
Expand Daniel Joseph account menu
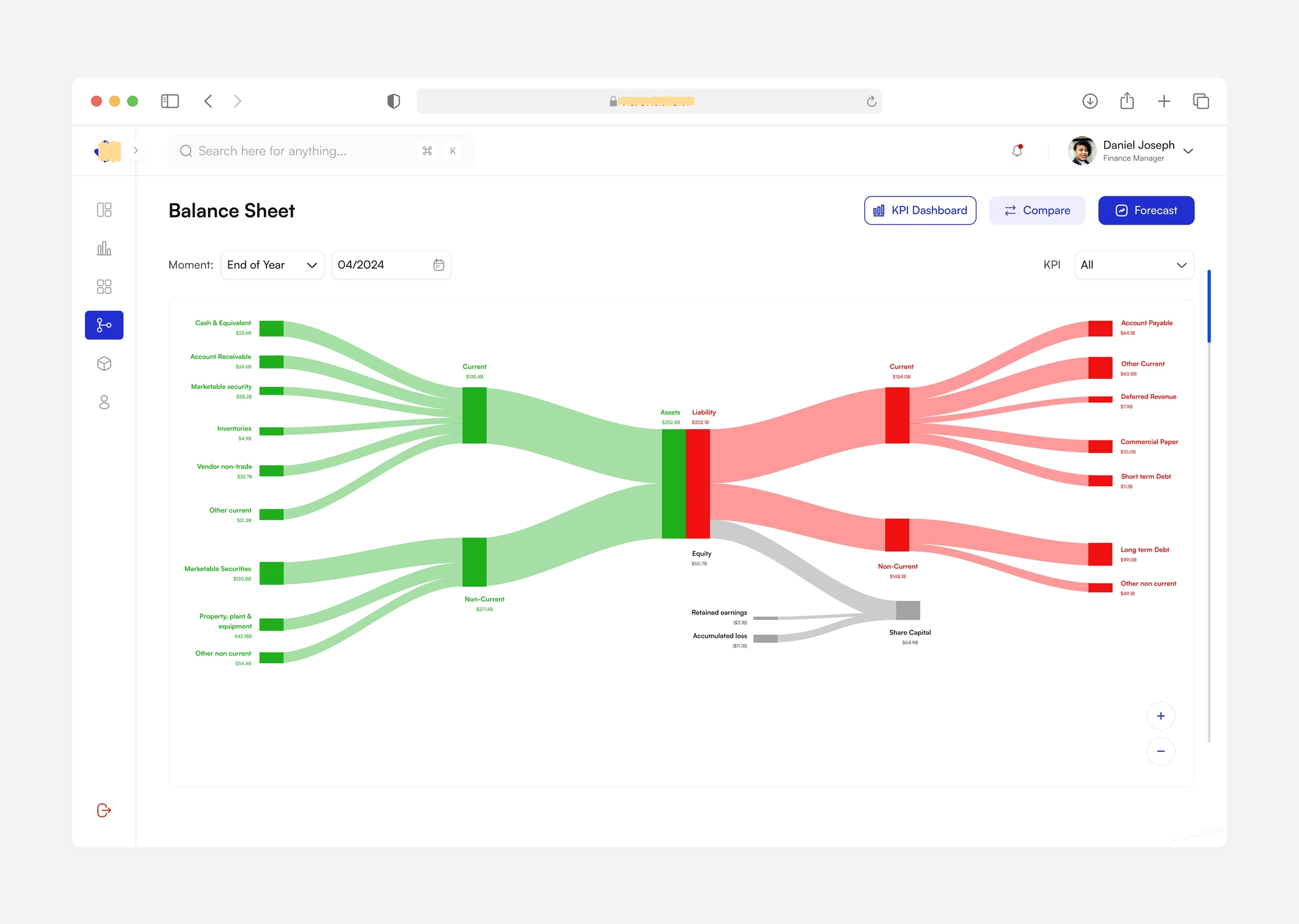1188,151
